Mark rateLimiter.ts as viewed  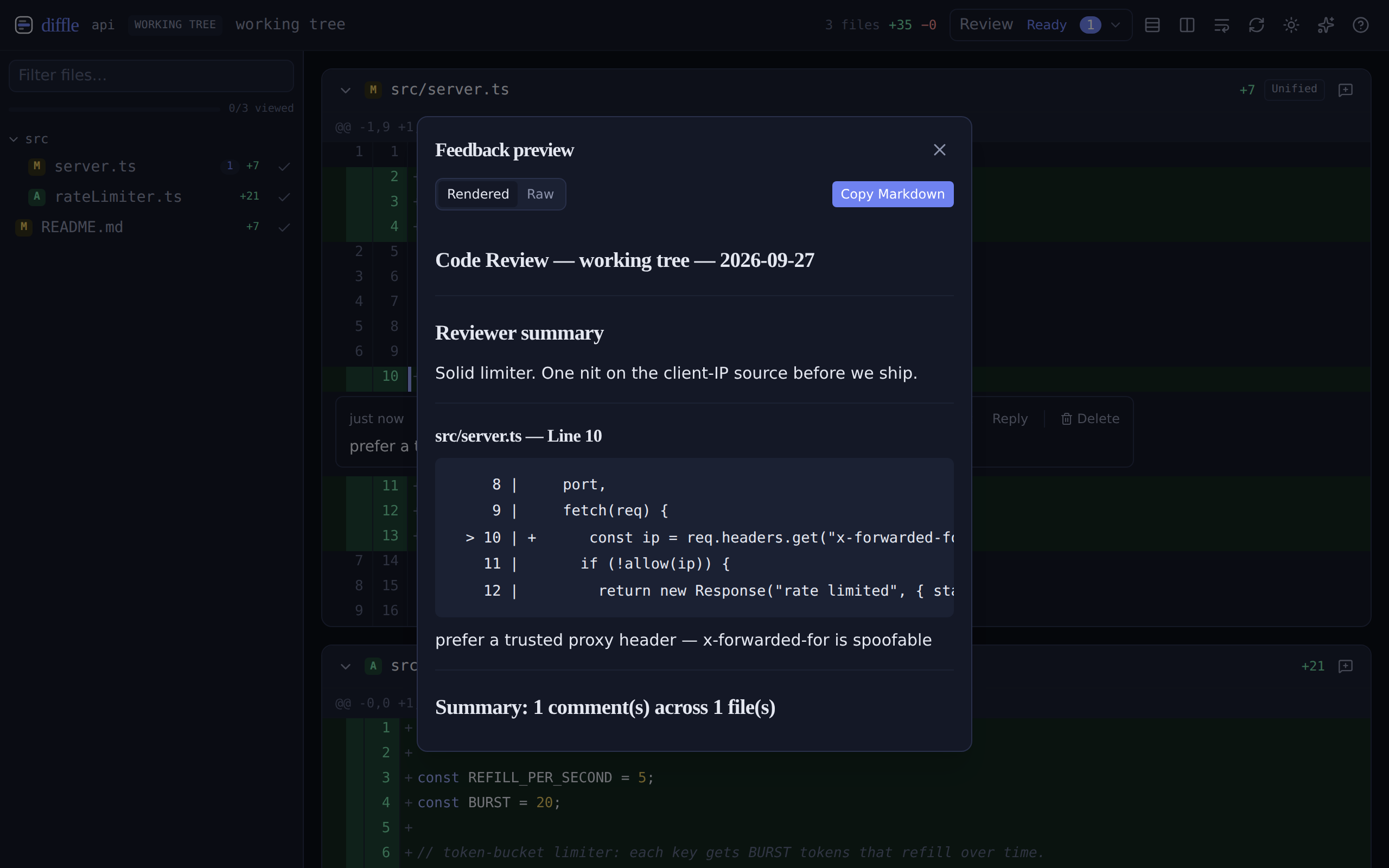[284, 197]
